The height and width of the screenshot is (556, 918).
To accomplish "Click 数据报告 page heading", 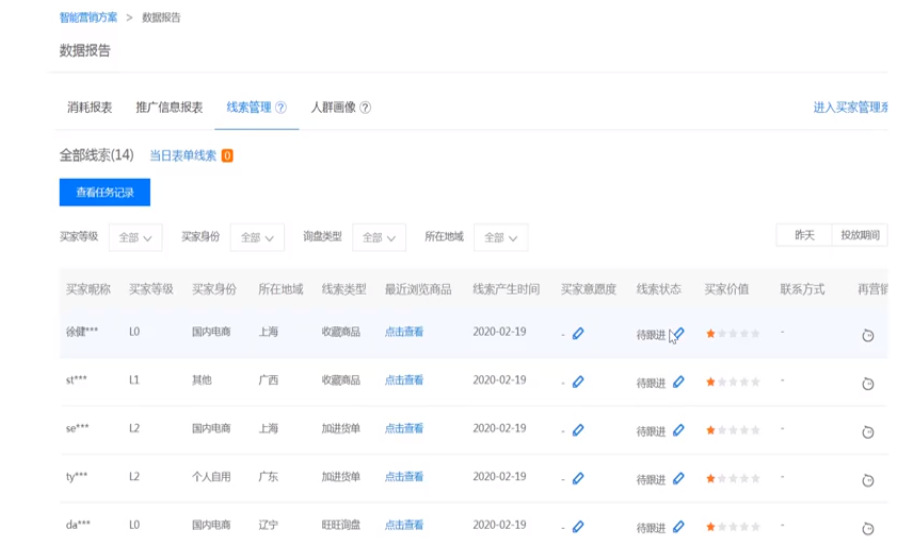I will tap(85, 51).
